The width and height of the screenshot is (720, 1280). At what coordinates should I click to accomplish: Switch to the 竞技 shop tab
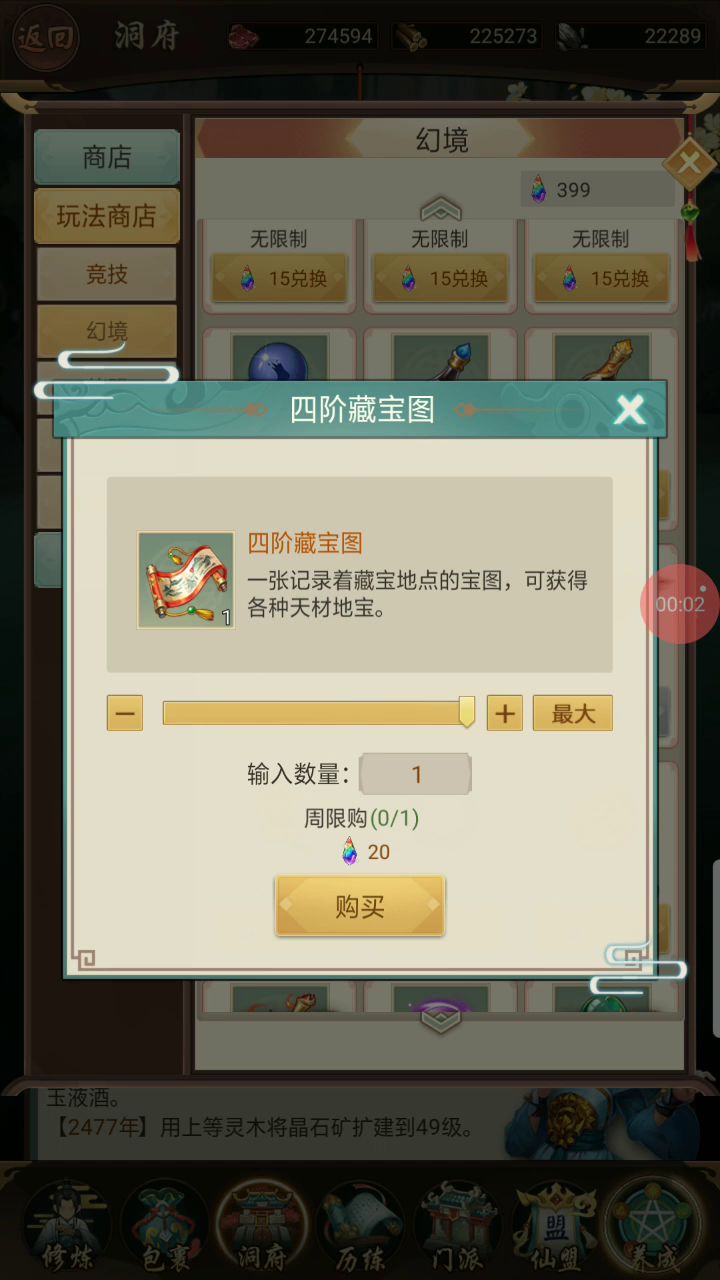[x=106, y=274]
